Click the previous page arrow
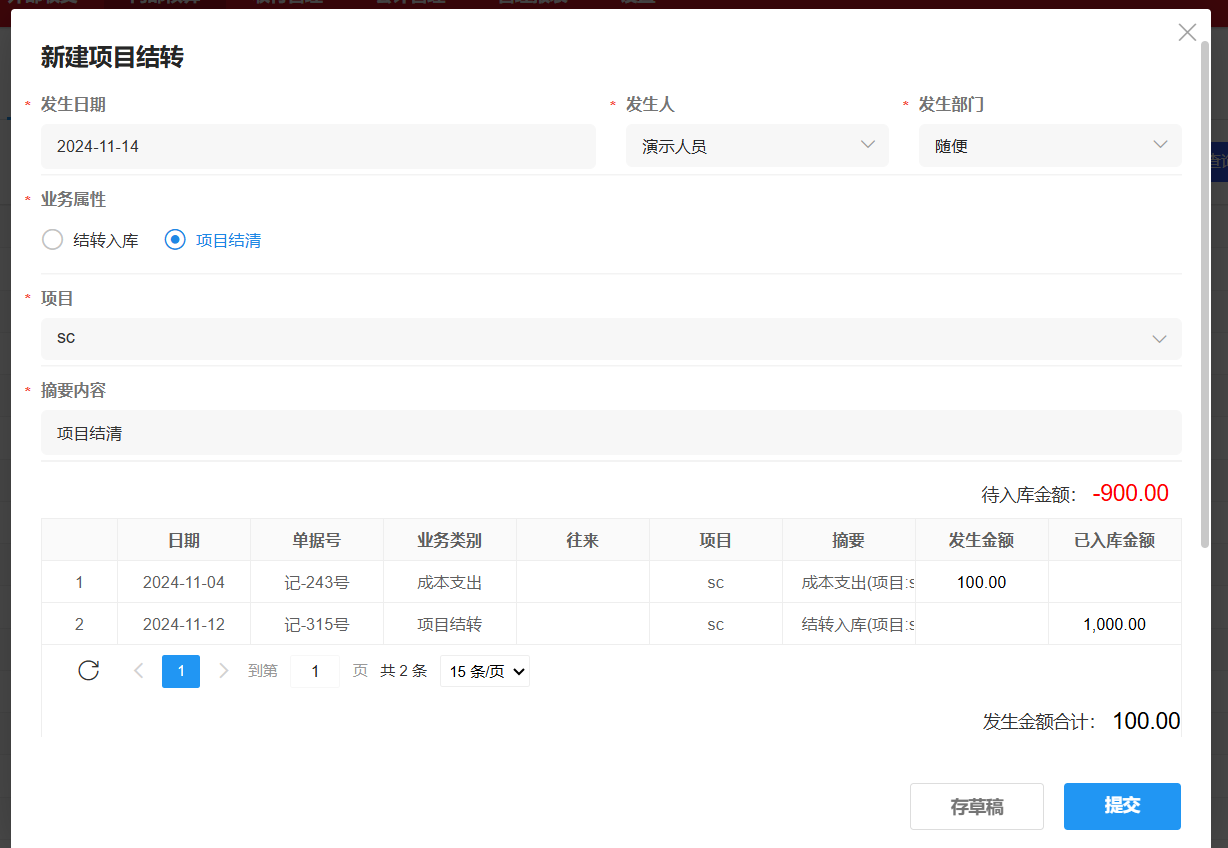Screen dimensions: 1228x848 pos(139,671)
